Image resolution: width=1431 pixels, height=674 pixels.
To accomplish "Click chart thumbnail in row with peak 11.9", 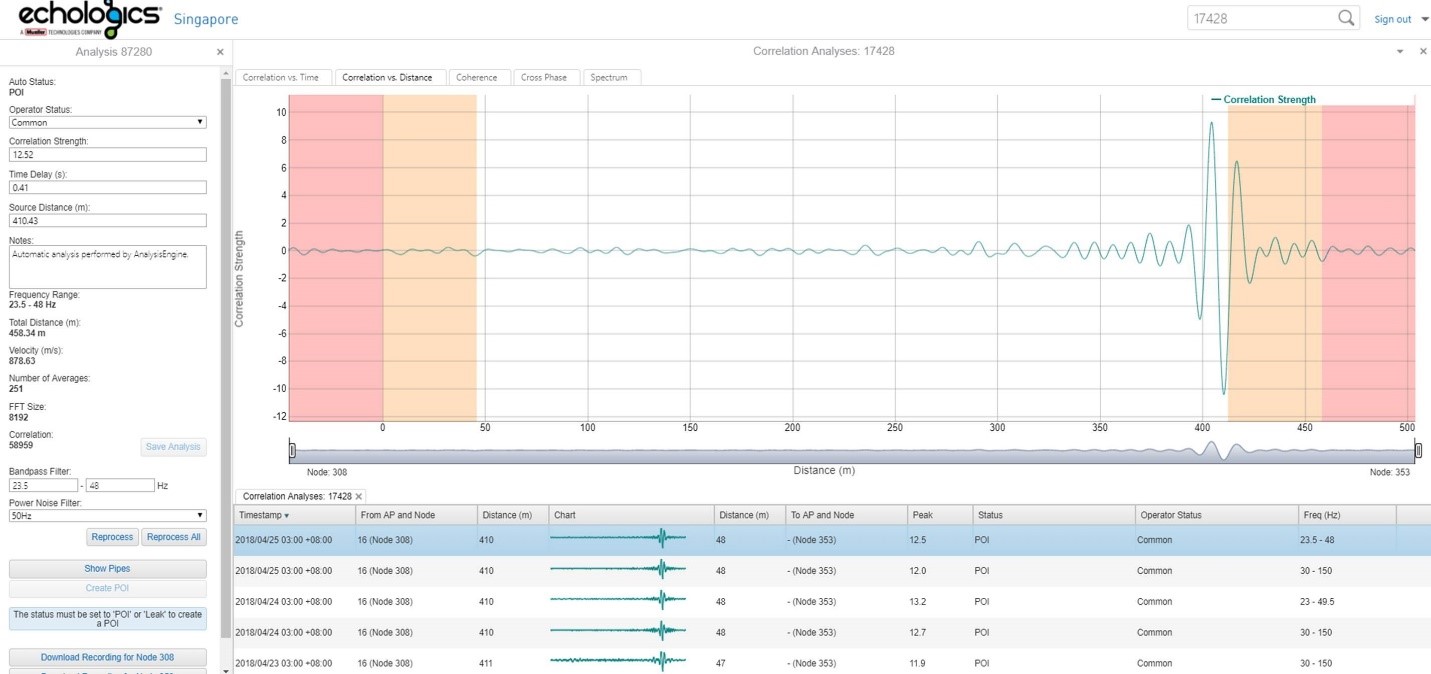I will (x=618, y=662).
